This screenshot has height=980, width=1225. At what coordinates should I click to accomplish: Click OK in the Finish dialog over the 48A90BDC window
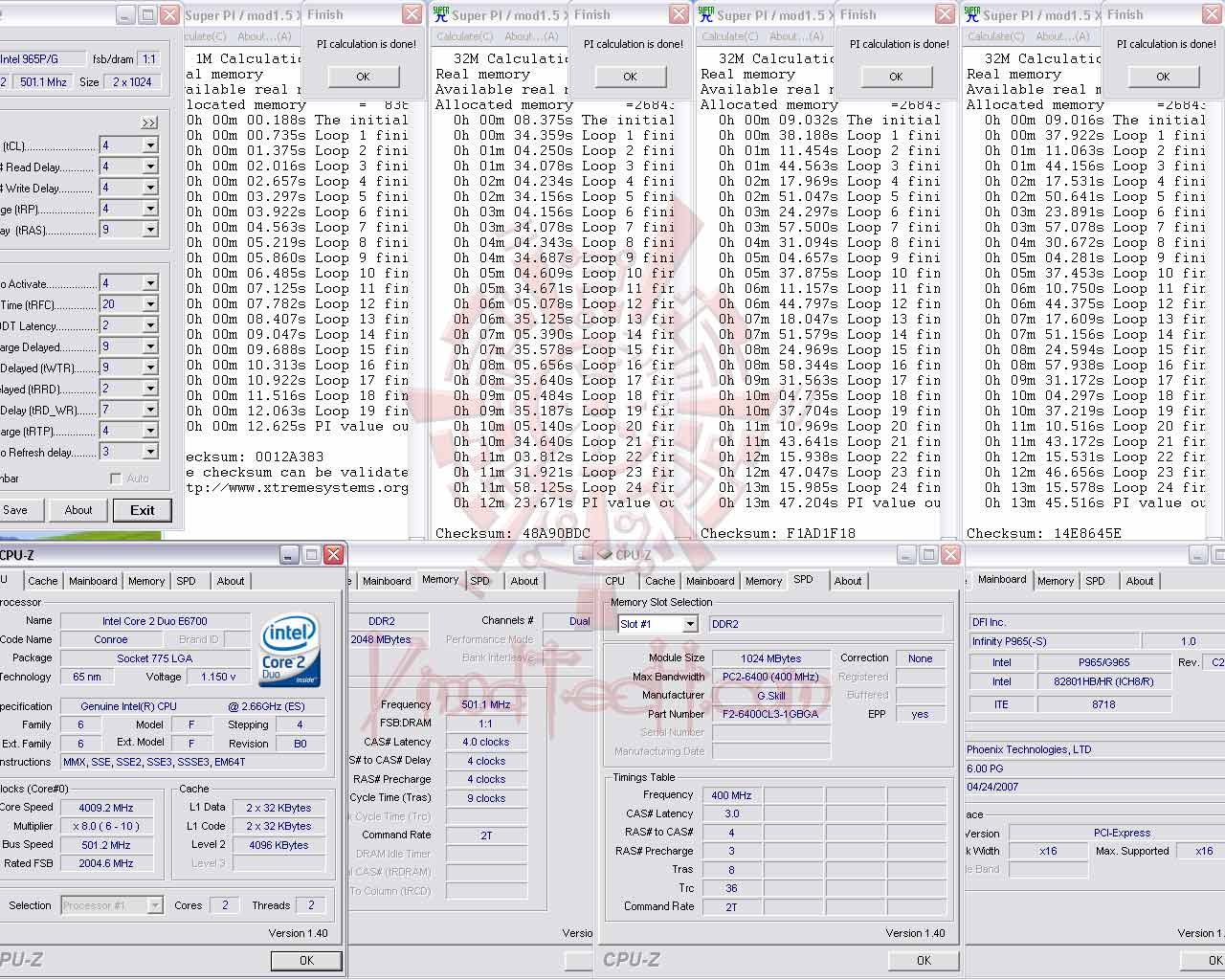(630, 77)
